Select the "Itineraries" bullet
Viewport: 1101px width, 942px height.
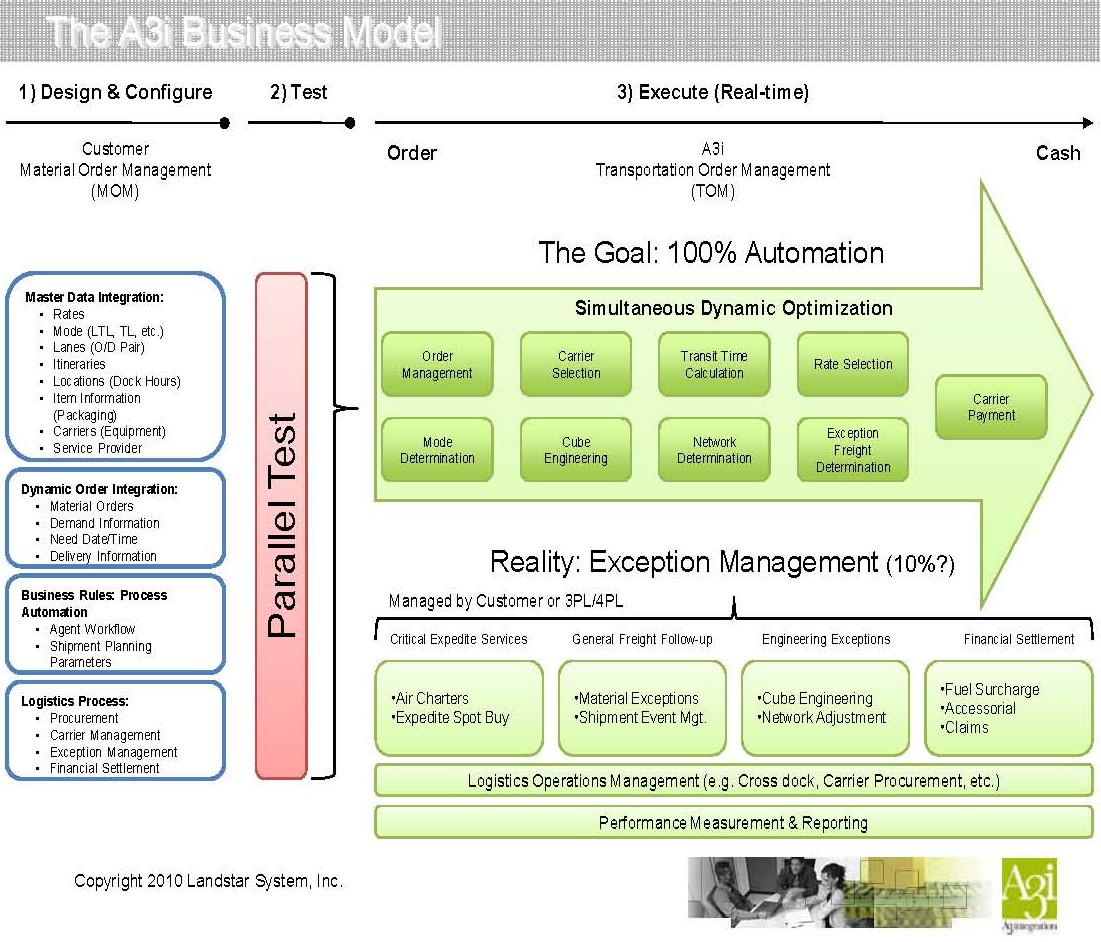[x=79, y=364]
